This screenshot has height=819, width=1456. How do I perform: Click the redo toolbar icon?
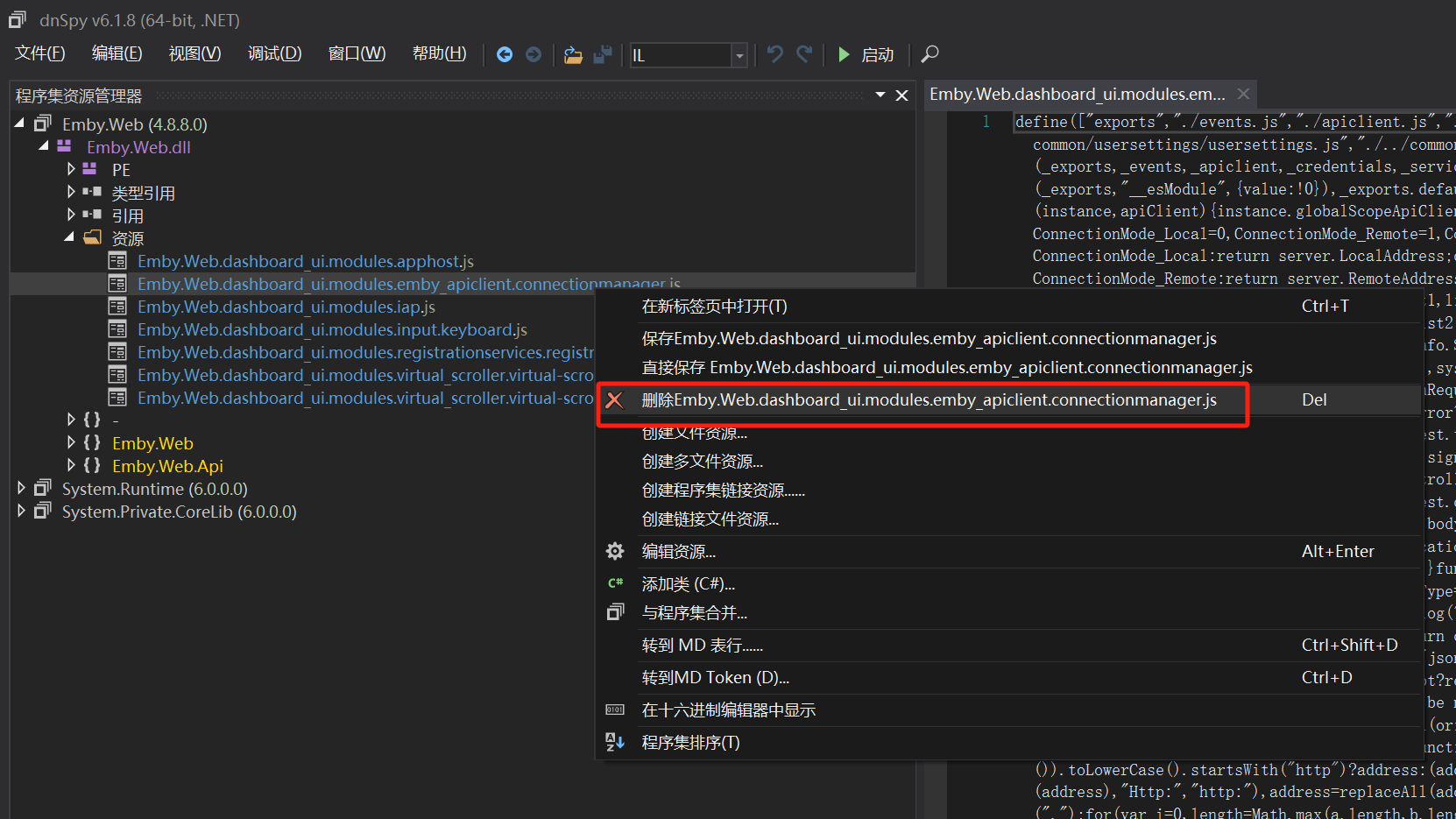(804, 54)
